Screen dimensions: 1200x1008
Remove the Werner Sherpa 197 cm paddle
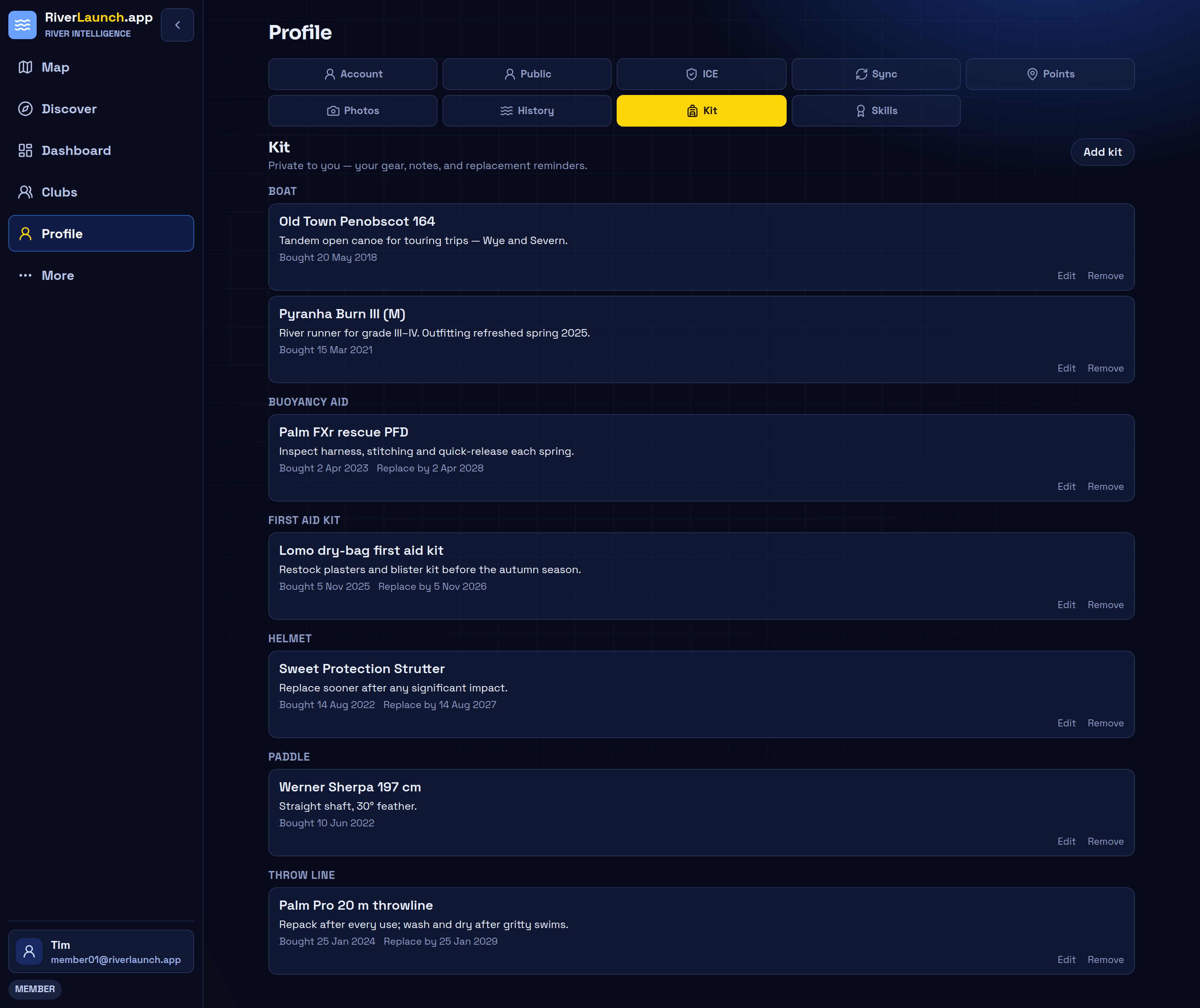click(1106, 842)
